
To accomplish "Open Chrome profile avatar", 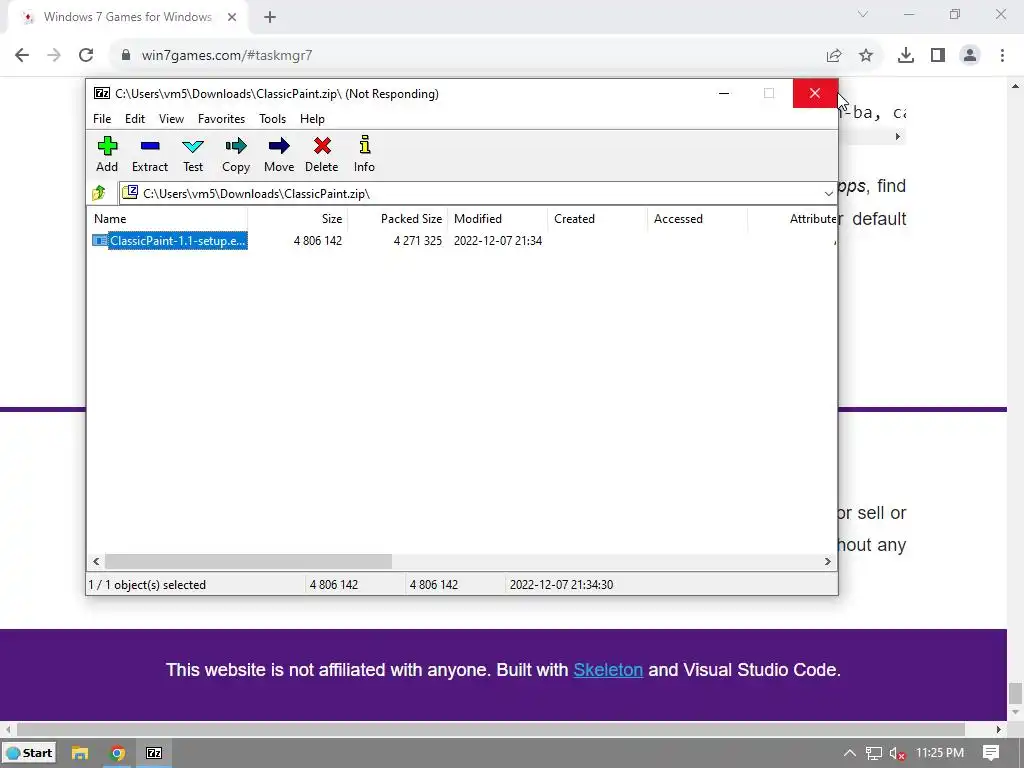I will [x=970, y=56].
